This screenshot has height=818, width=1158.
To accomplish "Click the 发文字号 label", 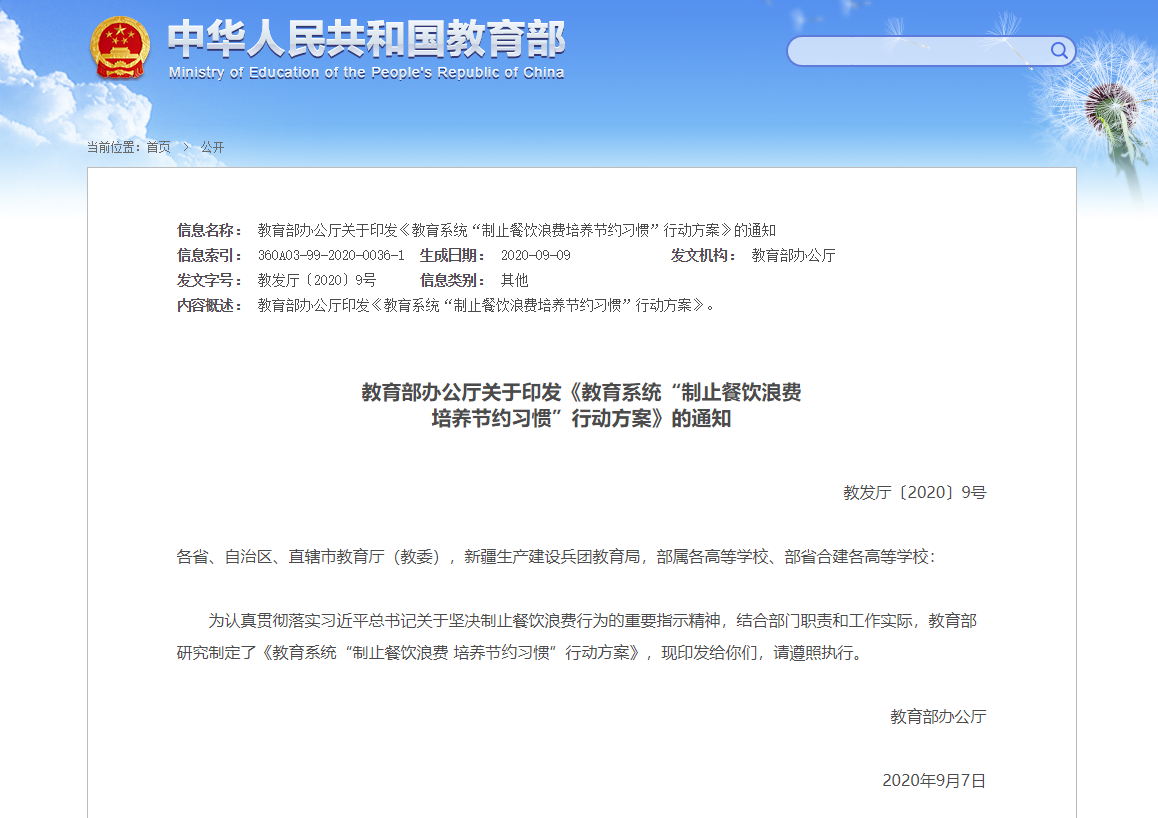I will click(209, 281).
